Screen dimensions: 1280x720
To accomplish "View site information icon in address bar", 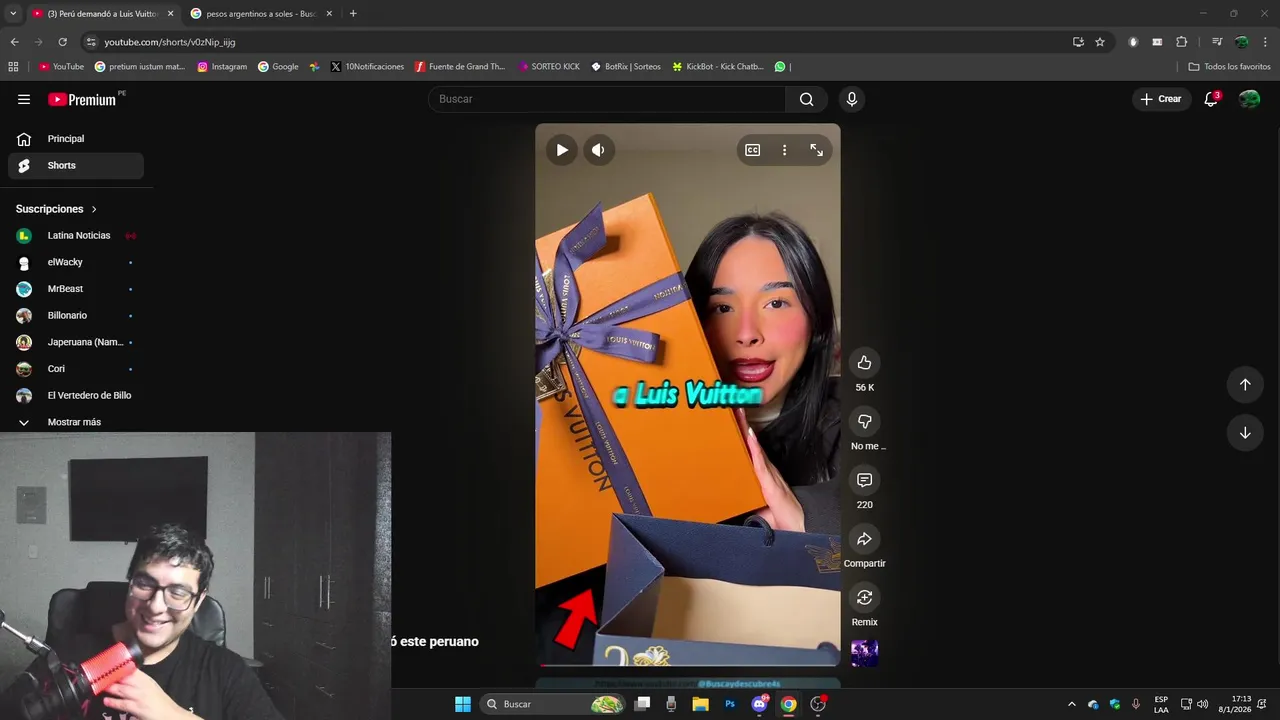I will [x=91, y=42].
